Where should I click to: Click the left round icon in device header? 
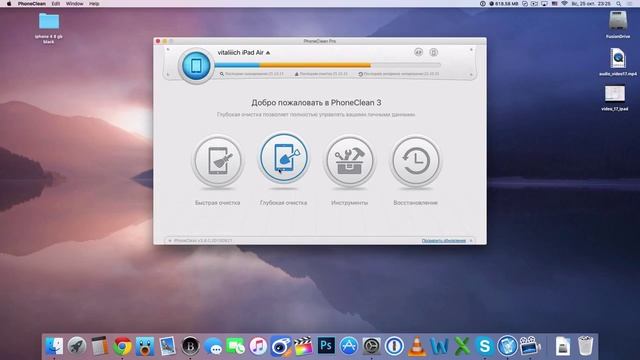tap(418, 52)
